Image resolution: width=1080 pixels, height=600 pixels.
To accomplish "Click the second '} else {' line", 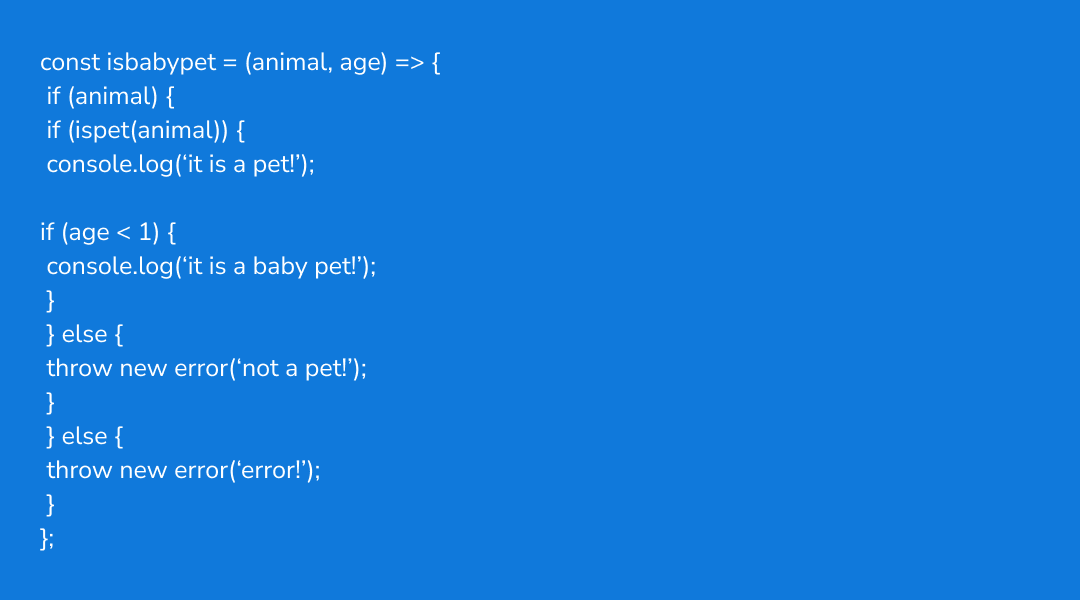I will [85, 436].
